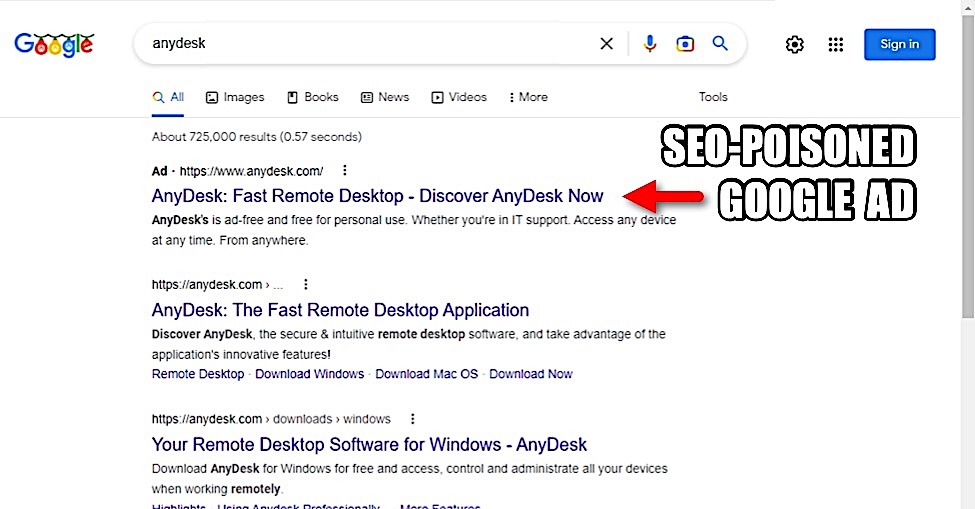Open the Google apps grid
Image resolution: width=975 pixels, height=509 pixels.
click(x=836, y=44)
